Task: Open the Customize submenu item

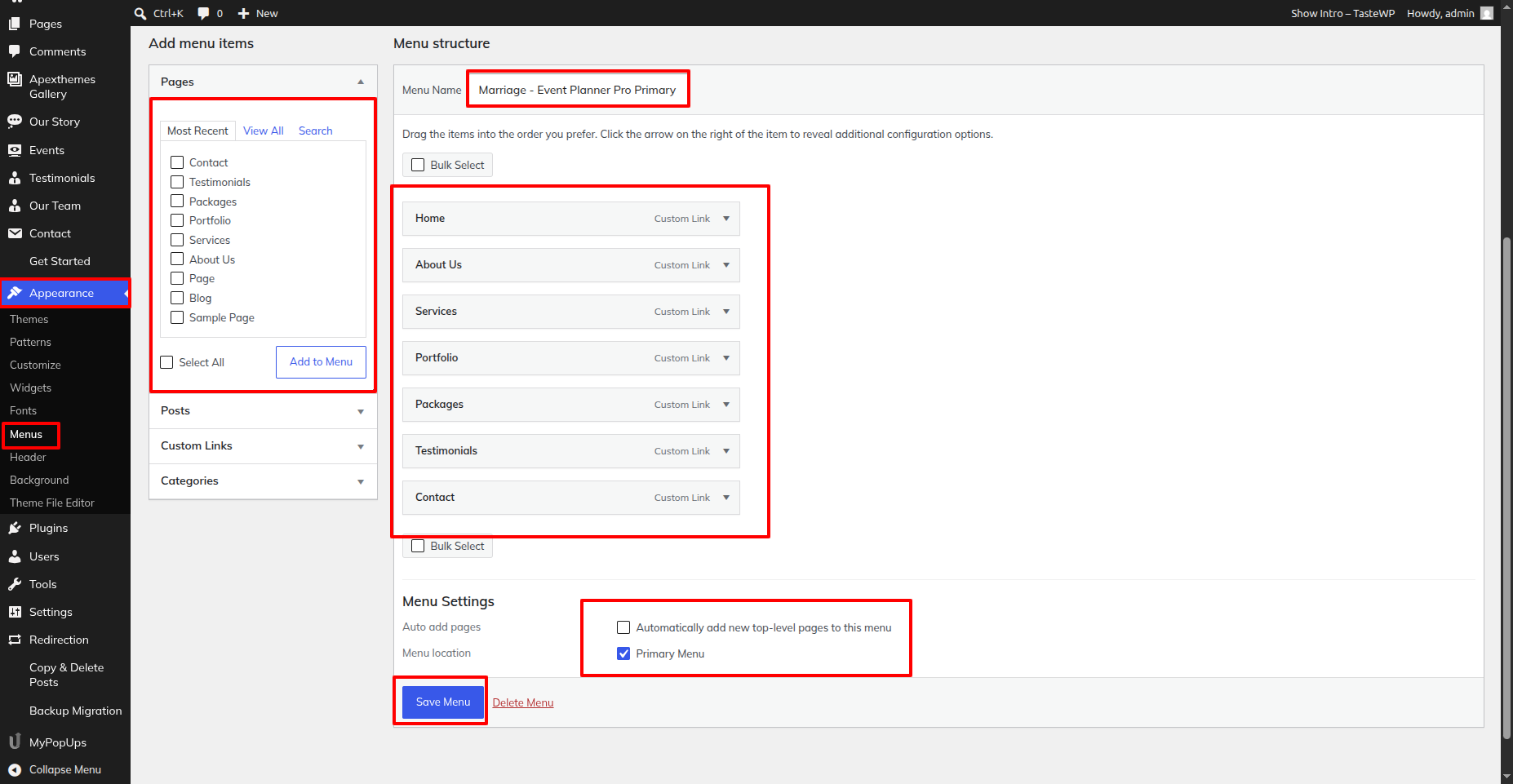Action: [x=35, y=365]
